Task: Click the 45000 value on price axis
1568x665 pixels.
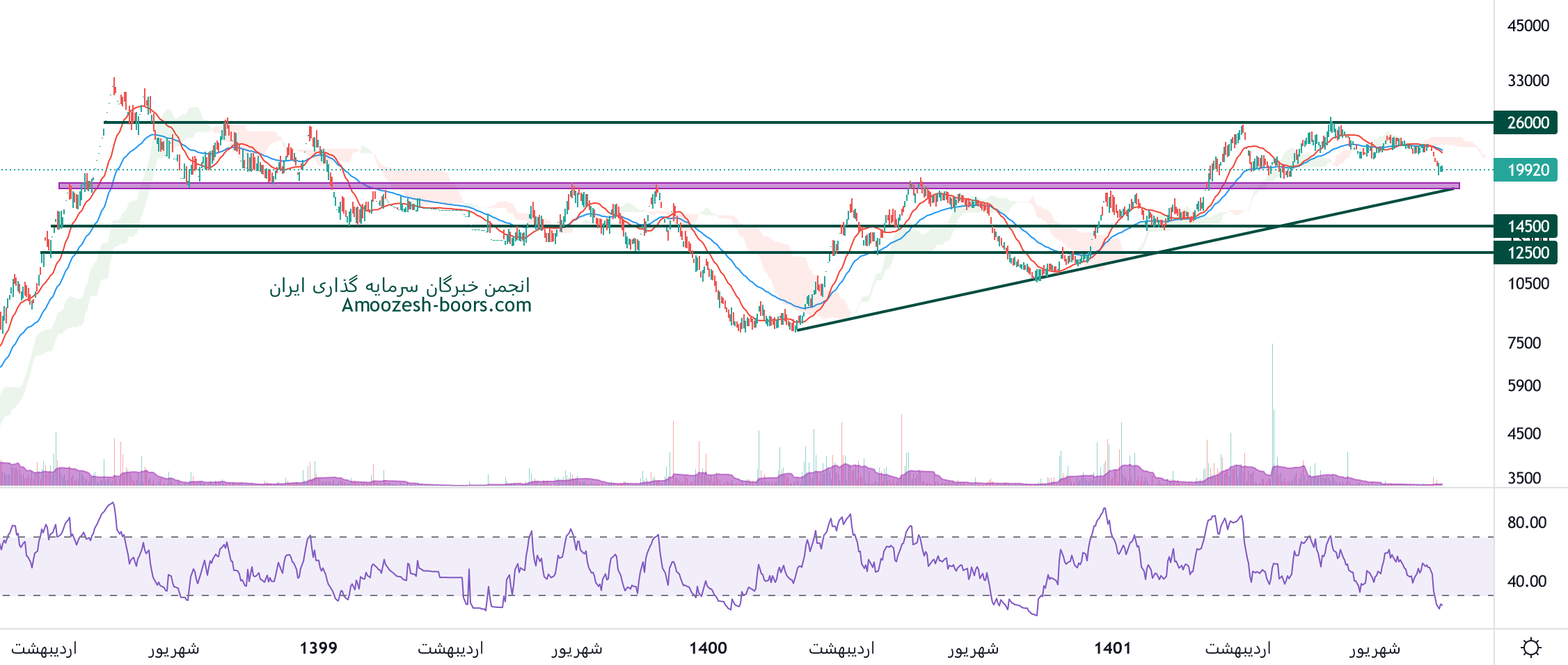Action: point(1528,26)
